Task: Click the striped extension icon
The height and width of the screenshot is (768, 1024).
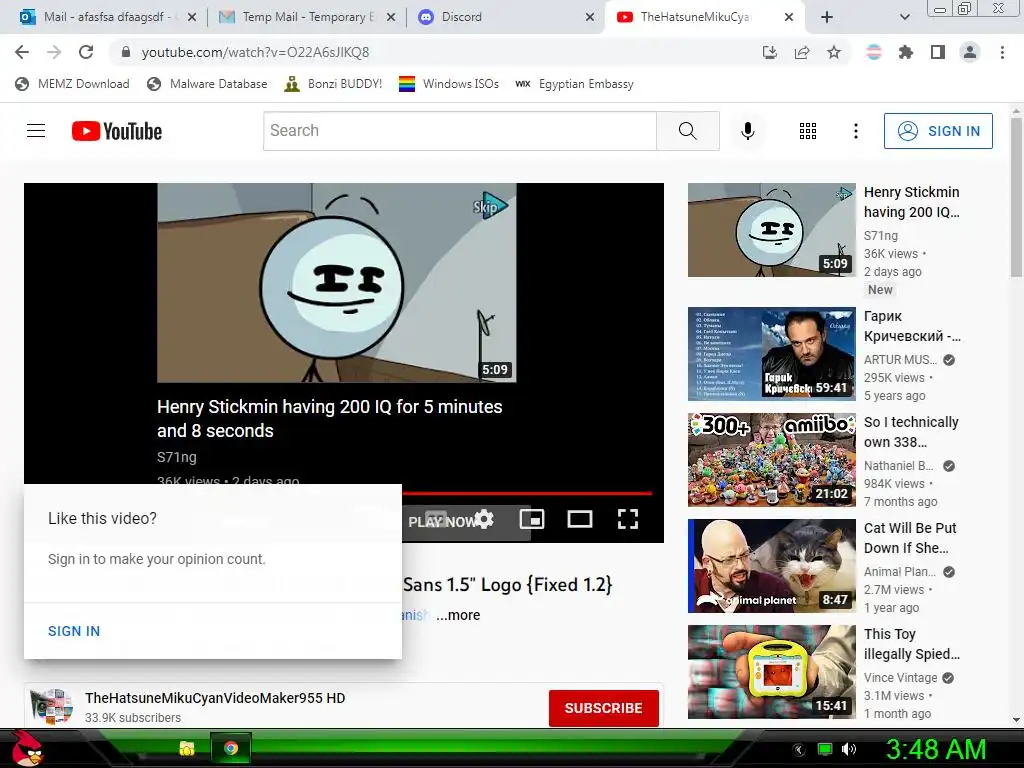Action: (874, 52)
